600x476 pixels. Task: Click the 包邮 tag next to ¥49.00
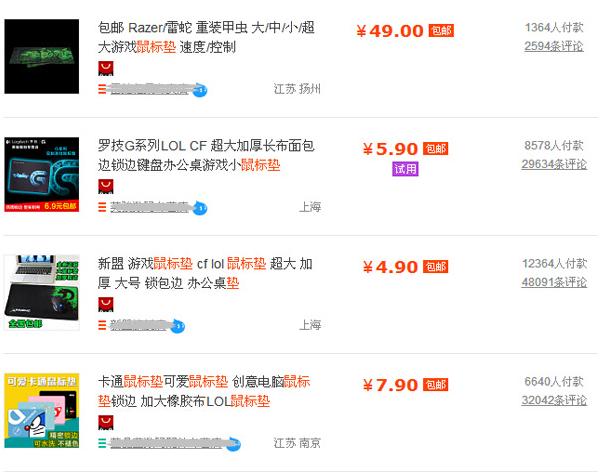tap(441, 31)
